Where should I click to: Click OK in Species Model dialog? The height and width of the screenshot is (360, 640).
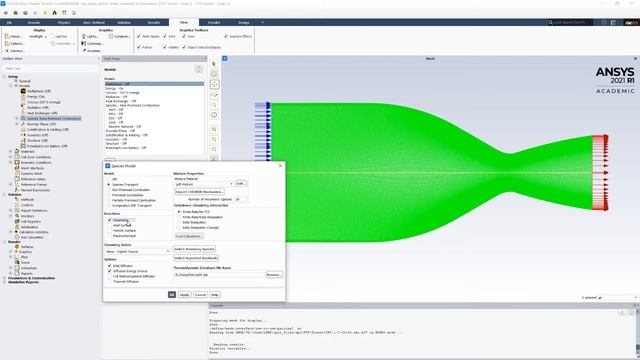pyautogui.click(x=172, y=295)
